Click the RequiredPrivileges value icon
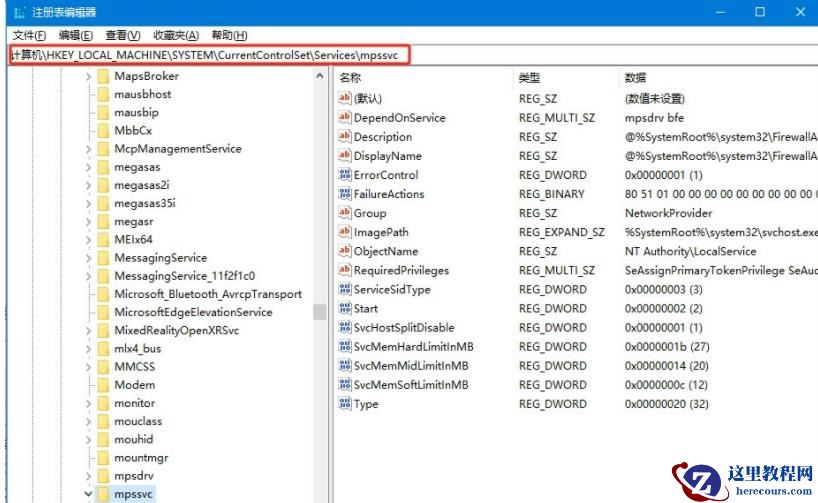Image resolution: width=818 pixels, height=503 pixels. point(344,270)
